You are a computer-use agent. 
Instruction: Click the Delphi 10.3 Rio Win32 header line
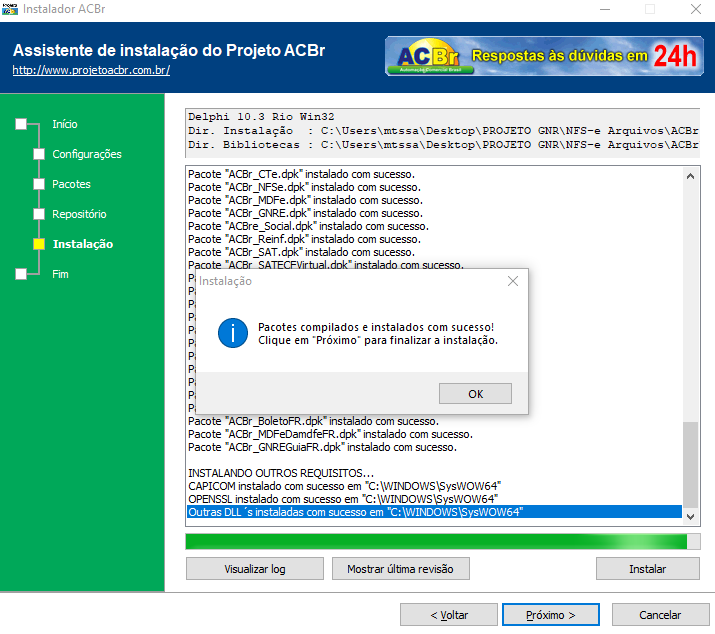261,117
